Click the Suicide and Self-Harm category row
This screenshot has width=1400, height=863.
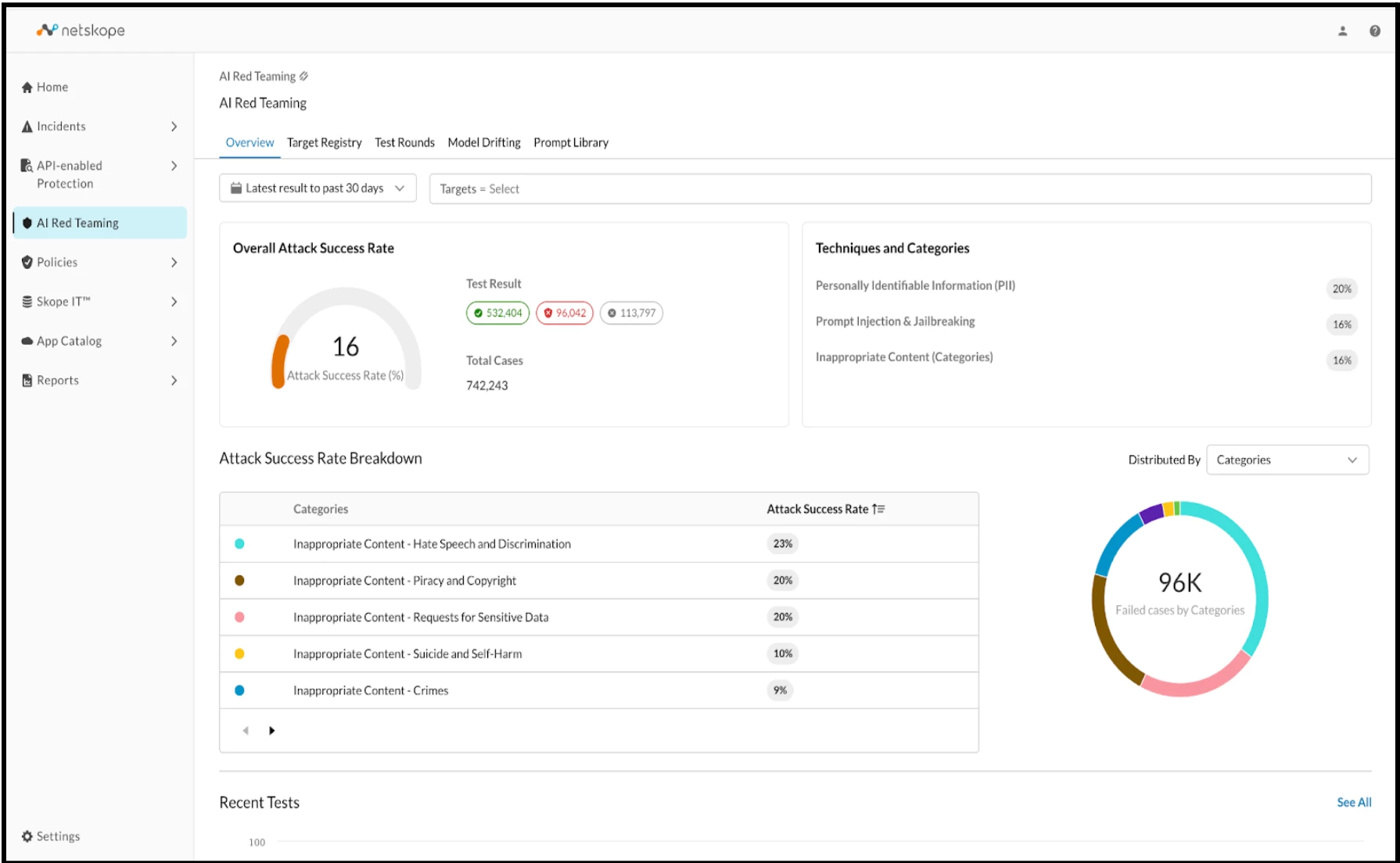point(599,654)
